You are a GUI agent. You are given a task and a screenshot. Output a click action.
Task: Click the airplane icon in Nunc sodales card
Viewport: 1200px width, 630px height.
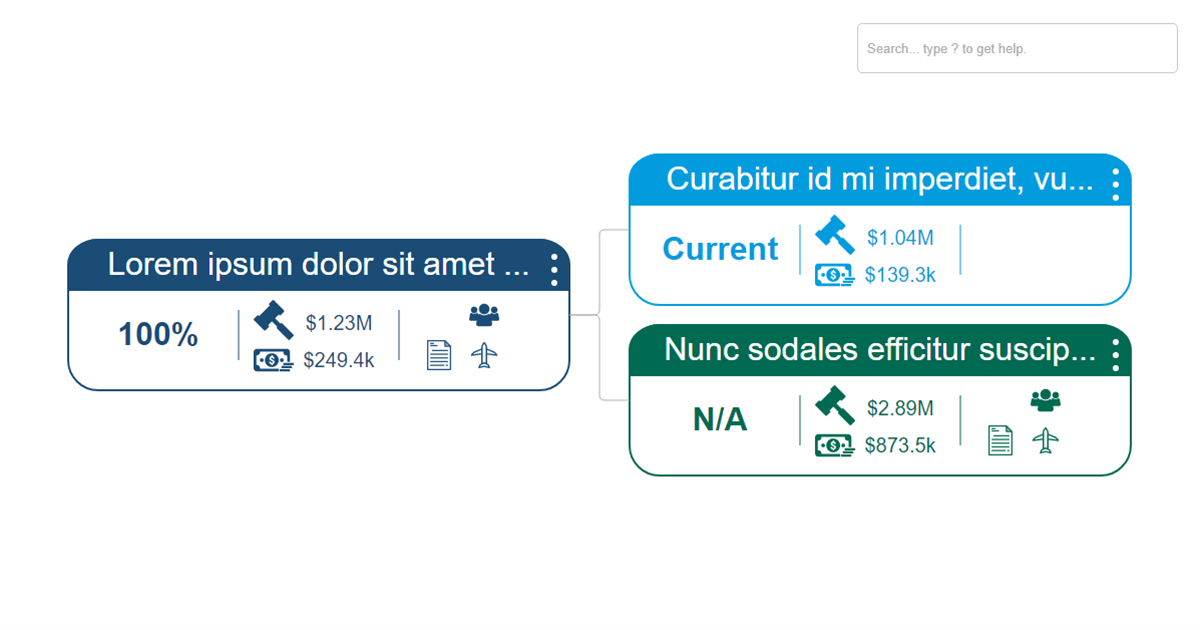[1046, 440]
